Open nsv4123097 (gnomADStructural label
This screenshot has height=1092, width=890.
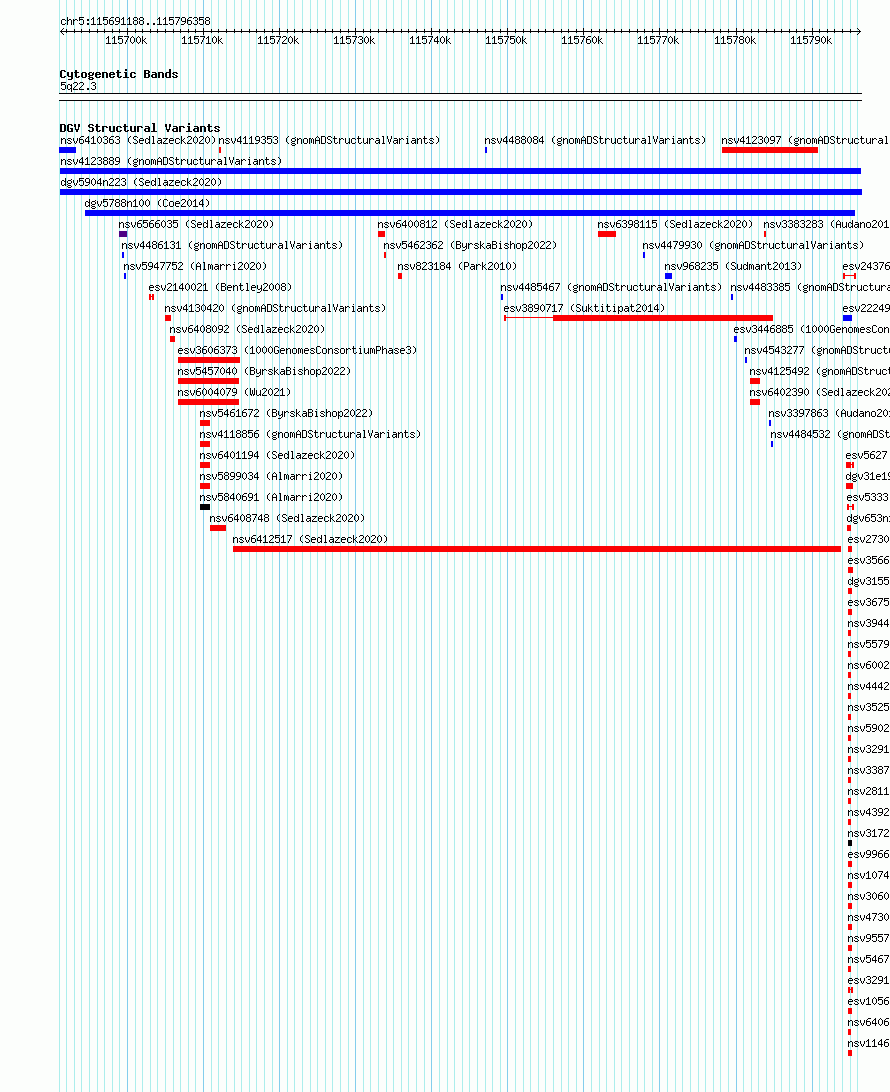[x=806, y=140]
